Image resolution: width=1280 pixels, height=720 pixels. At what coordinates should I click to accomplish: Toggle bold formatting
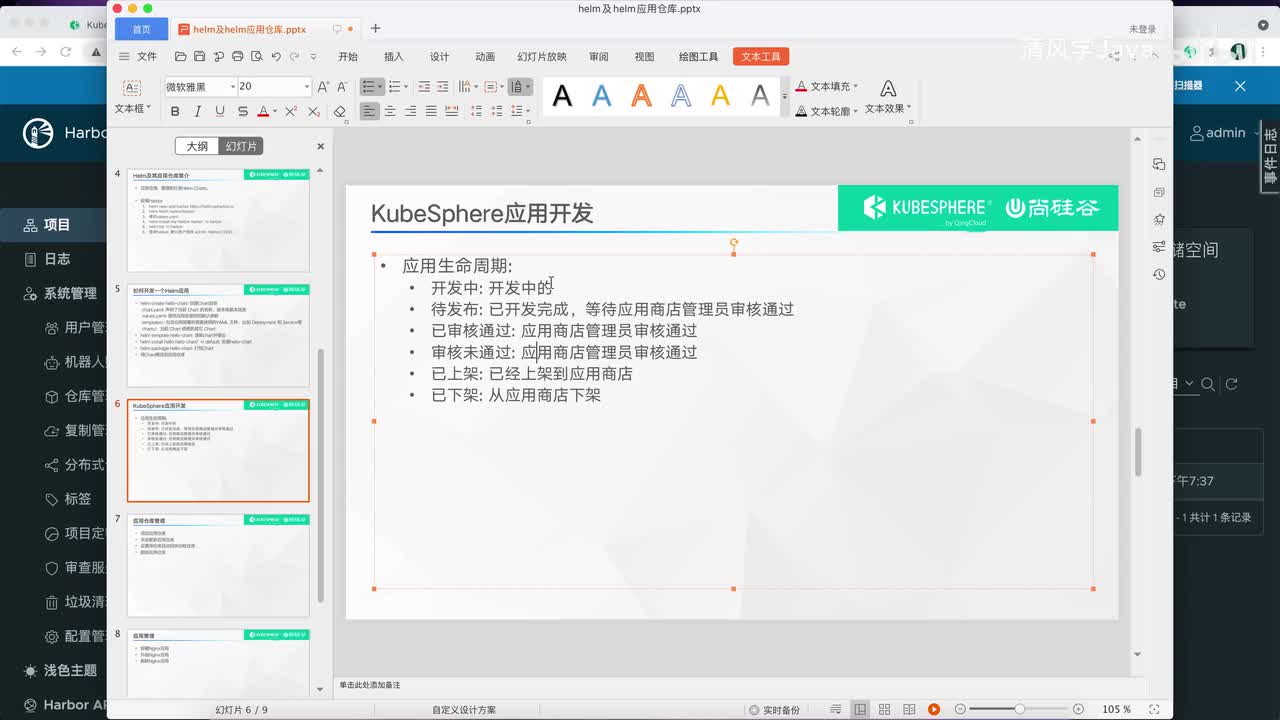(x=175, y=112)
